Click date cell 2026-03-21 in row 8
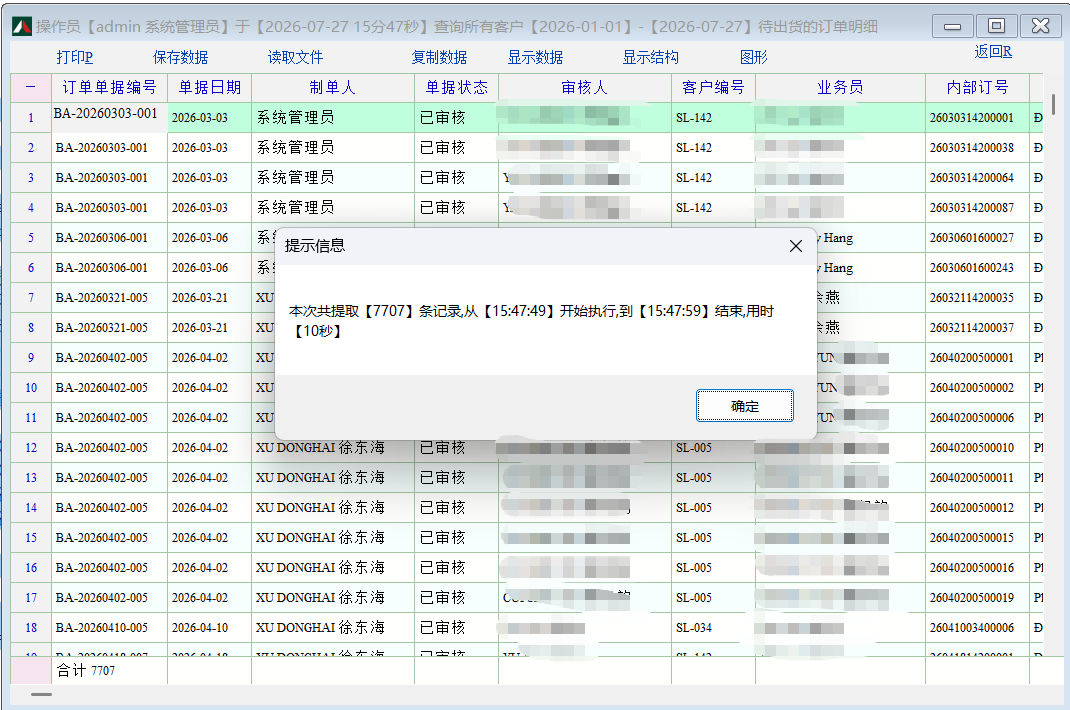 pos(209,328)
